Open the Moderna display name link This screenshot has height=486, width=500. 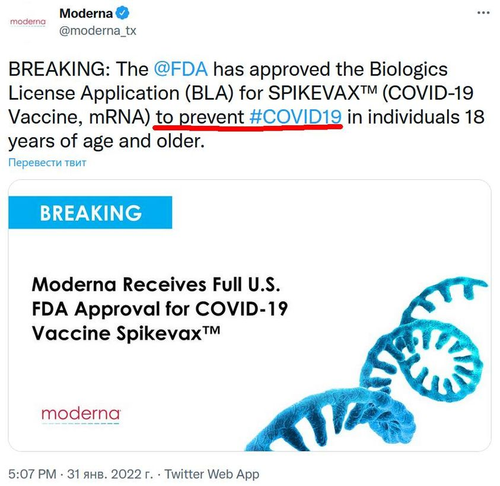86,13
